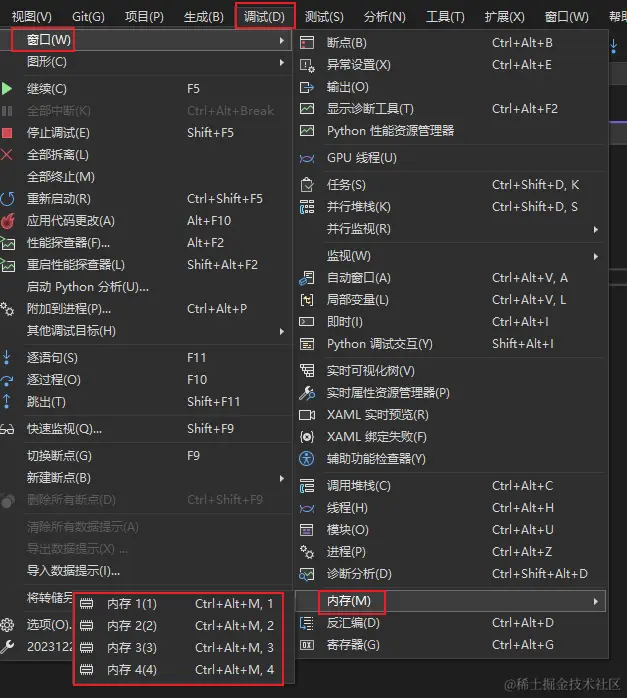This screenshot has width=627, height=698.
Task: Click the Detach All red cross icon
Action: (7, 154)
